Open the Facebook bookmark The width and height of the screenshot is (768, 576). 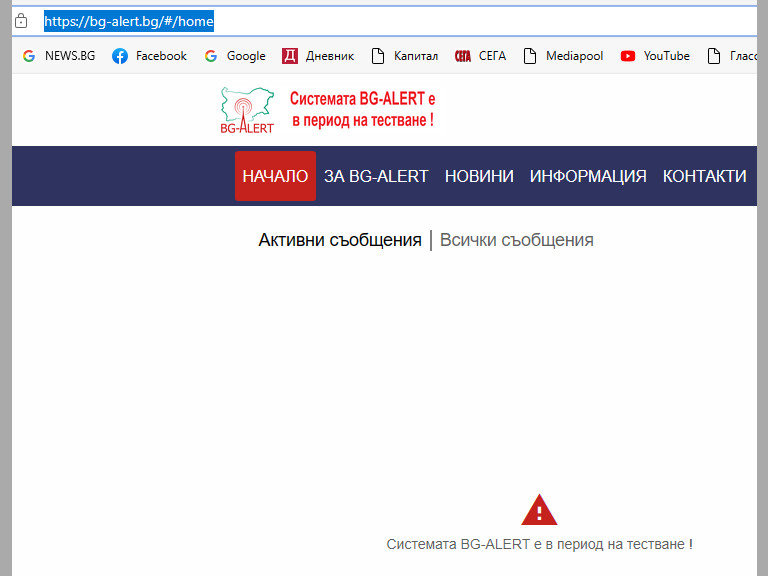[149, 56]
